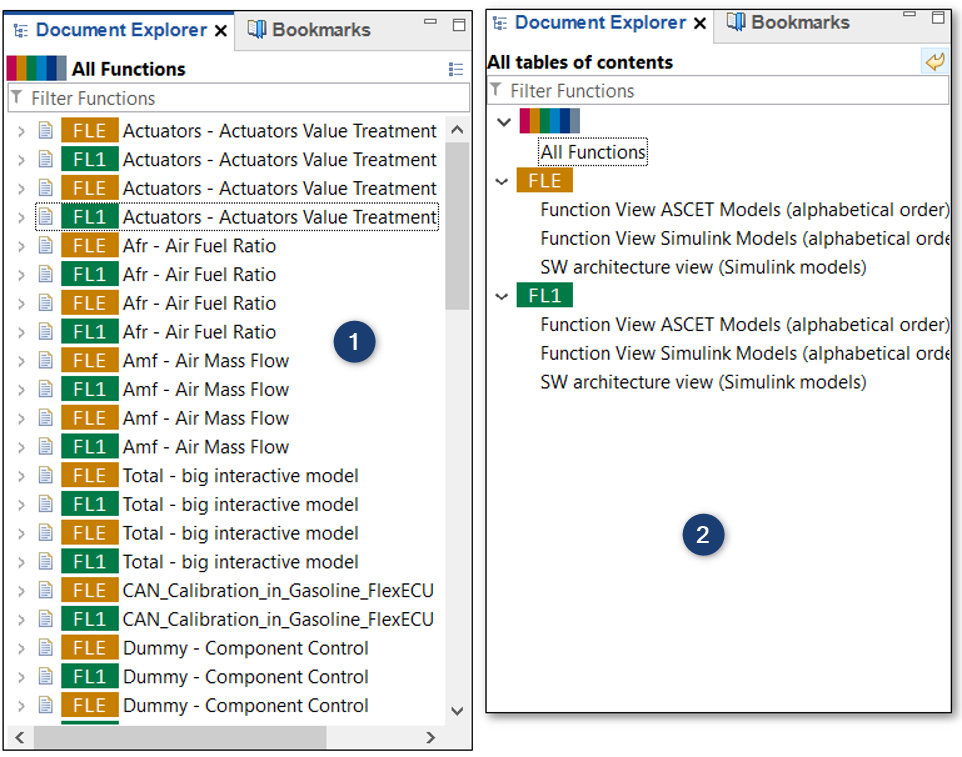Click the FL1 badge beside CAN_Calibration row

(x=89, y=619)
